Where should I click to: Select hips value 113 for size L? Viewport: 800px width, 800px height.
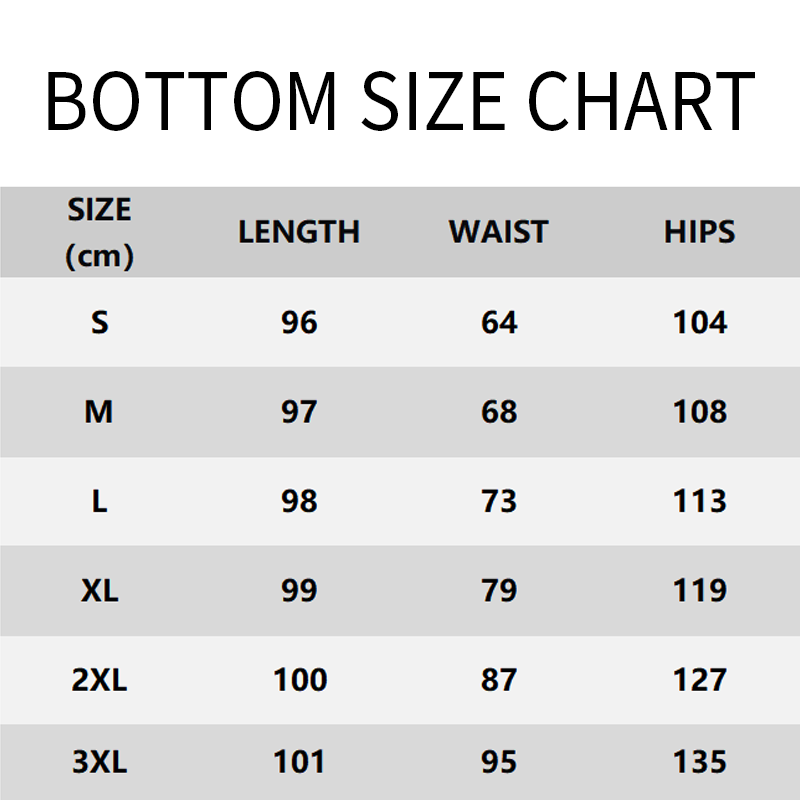pos(699,501)
